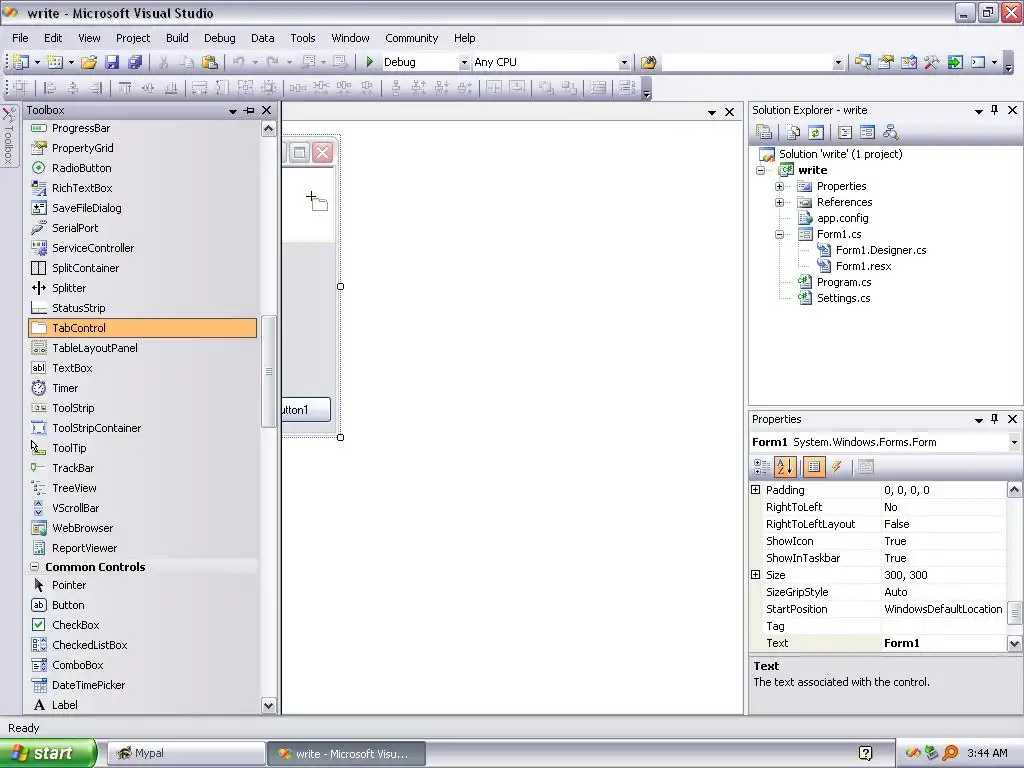The width and height of the screenshot is (1024, 768).
Task: Click the Find text input box in toolbar
Action: pos(747,62)
